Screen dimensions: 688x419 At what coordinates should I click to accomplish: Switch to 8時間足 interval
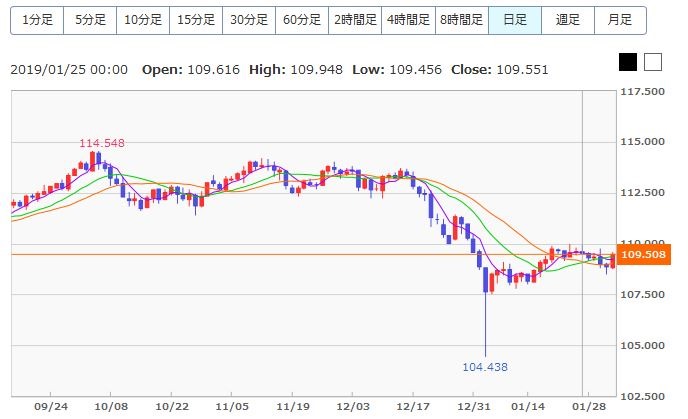[x=462, y=20]
